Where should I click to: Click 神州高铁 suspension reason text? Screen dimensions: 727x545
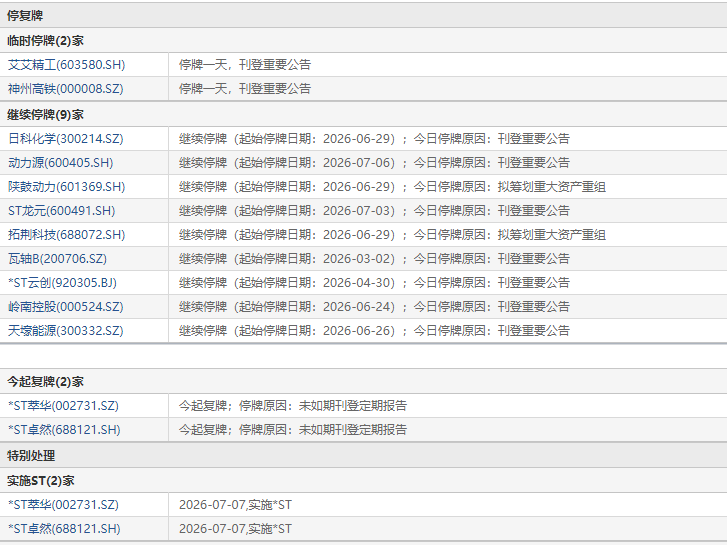(245, 89)
